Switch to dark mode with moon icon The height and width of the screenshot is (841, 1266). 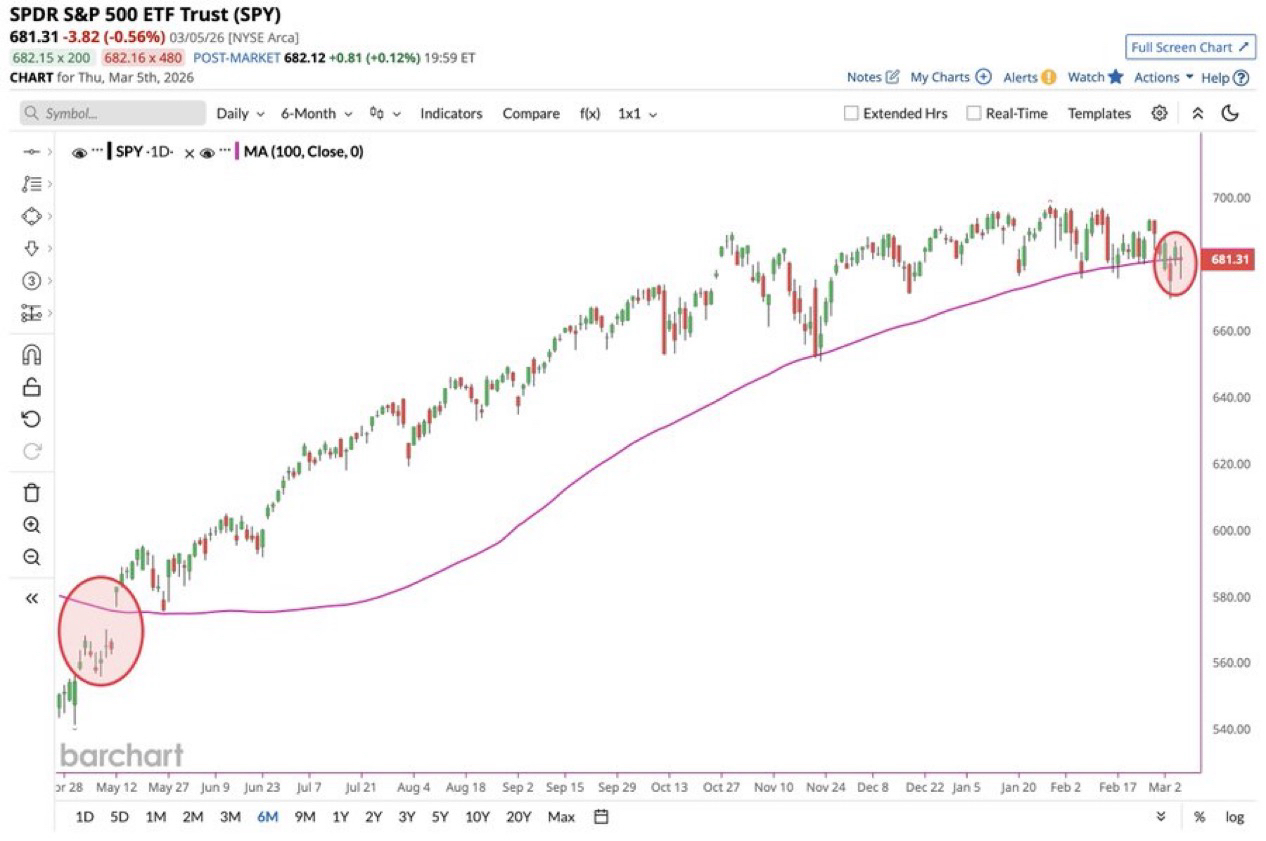point(1230,113)
